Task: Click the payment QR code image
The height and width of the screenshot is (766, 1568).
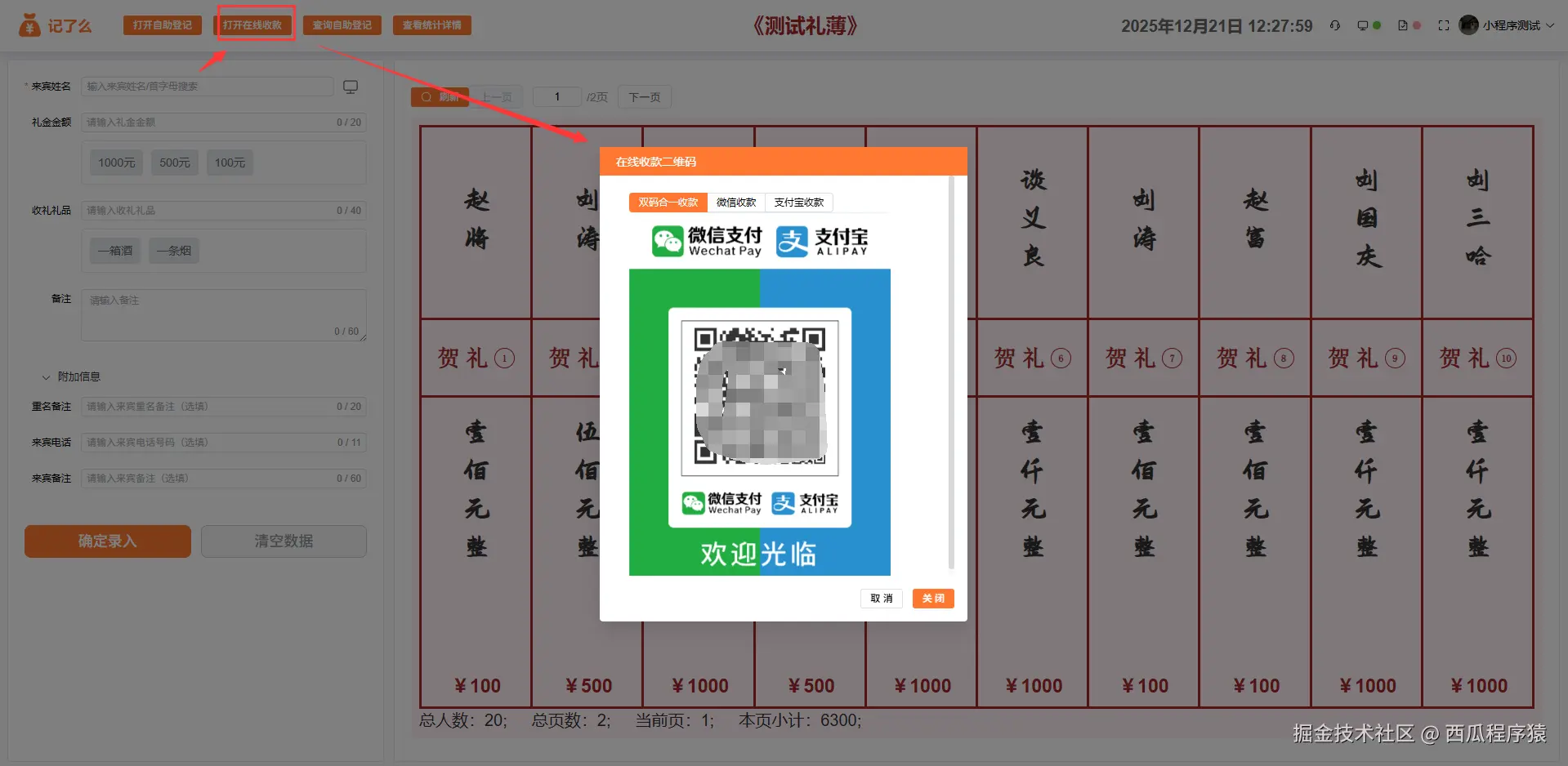Action: 760,398
